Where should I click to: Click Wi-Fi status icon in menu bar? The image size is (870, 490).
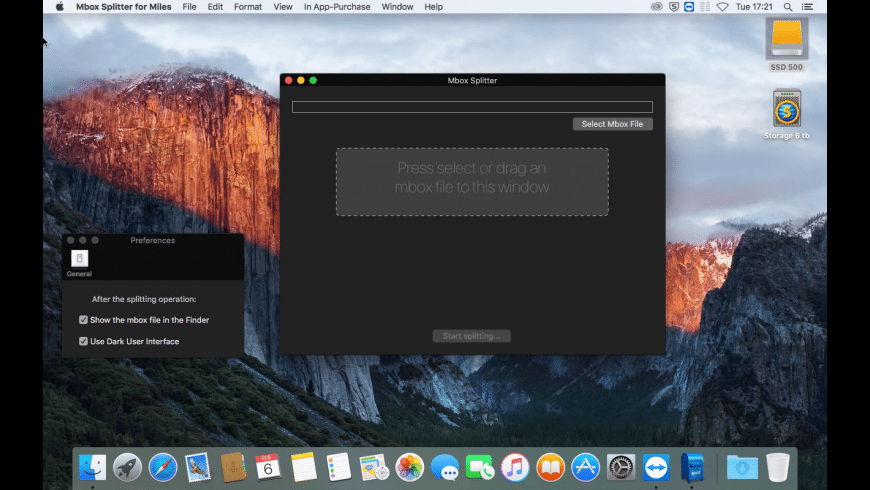[x=722, y=7]
